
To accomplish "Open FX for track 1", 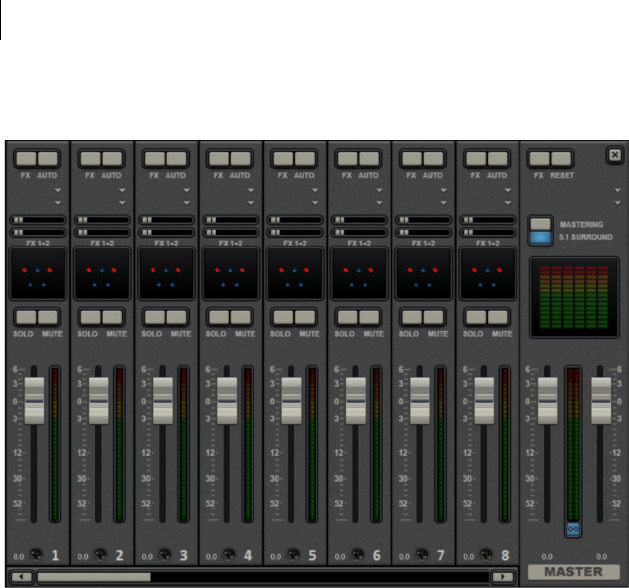I will (x=26, y=158).
